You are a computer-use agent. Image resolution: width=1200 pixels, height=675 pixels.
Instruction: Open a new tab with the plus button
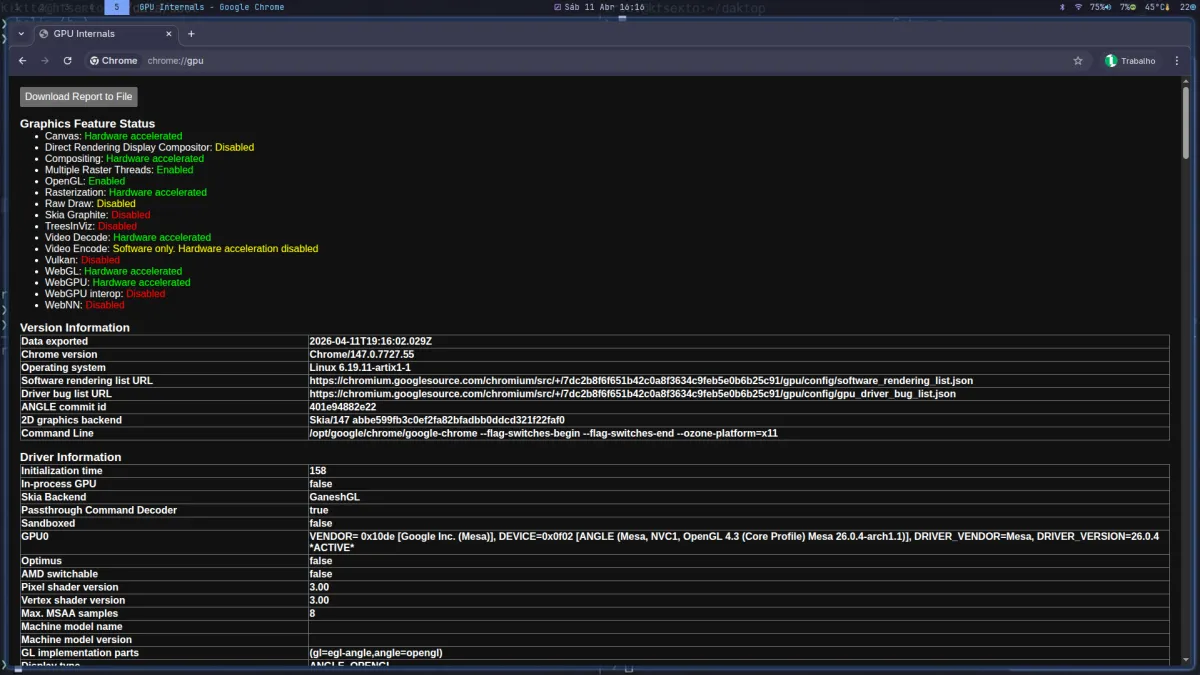(x=191, y=34)
